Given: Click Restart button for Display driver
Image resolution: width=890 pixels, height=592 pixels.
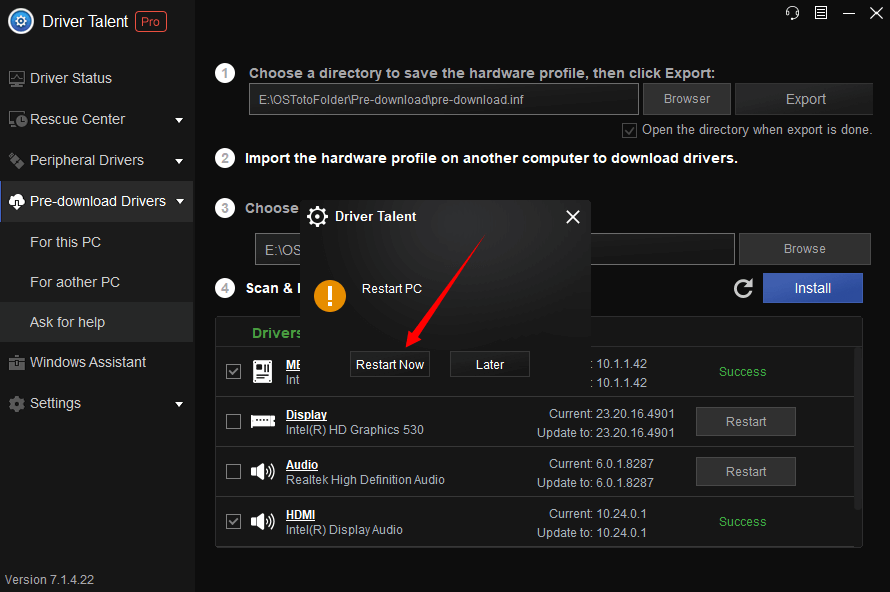Looking at the screenshot, I should [x=746, y=422].
